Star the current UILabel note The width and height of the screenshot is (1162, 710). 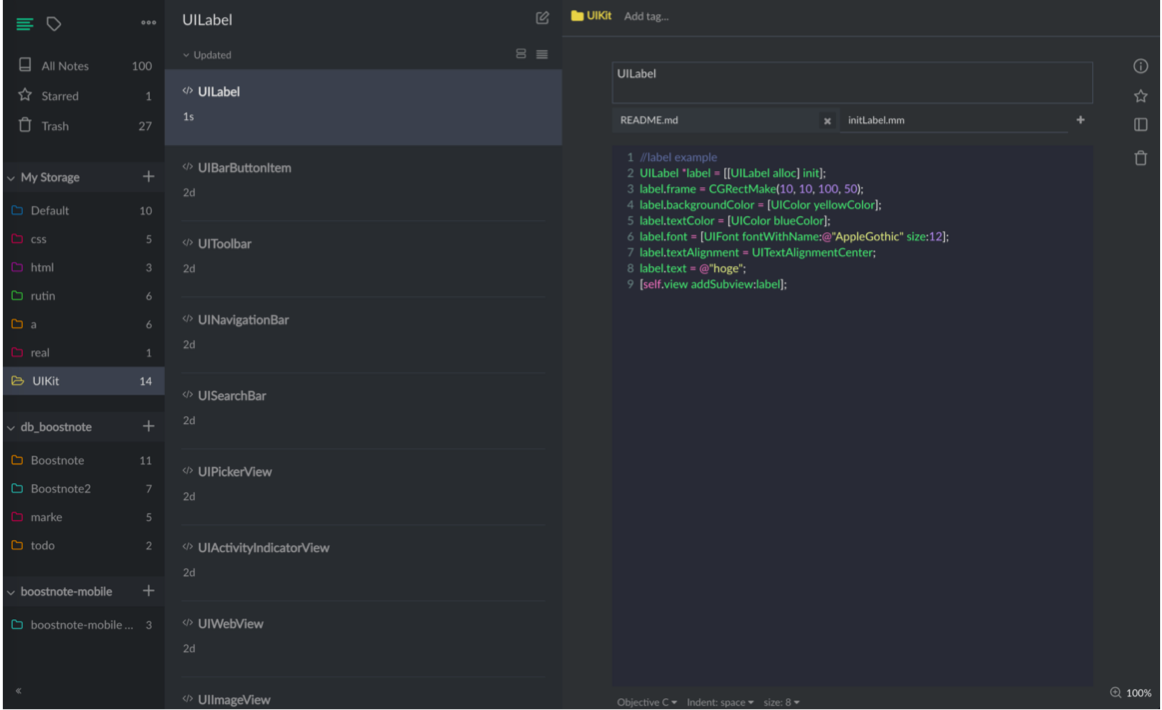click(1140, 96)
